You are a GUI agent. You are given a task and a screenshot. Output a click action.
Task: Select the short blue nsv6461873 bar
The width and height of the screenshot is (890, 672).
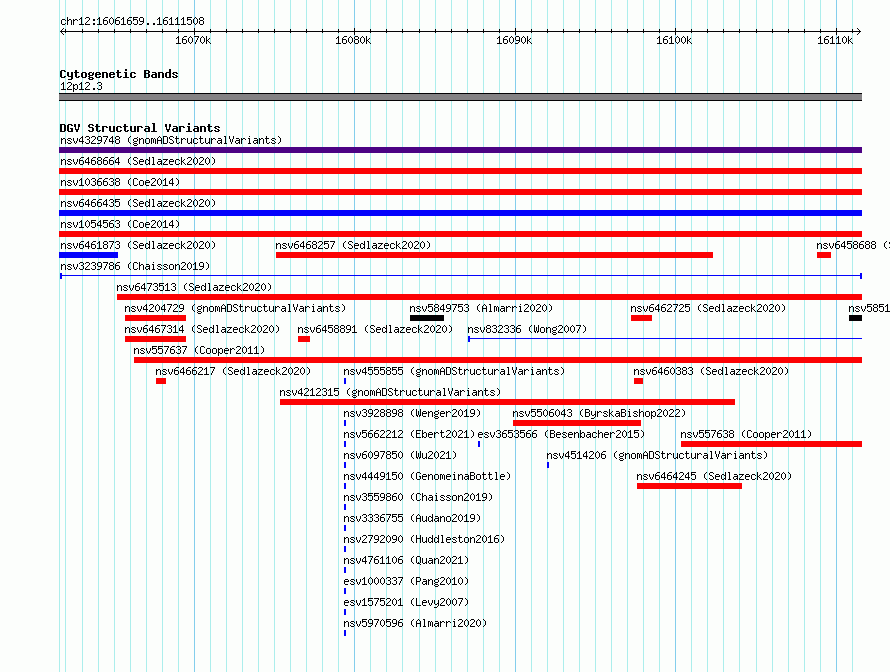pos(89,255)
